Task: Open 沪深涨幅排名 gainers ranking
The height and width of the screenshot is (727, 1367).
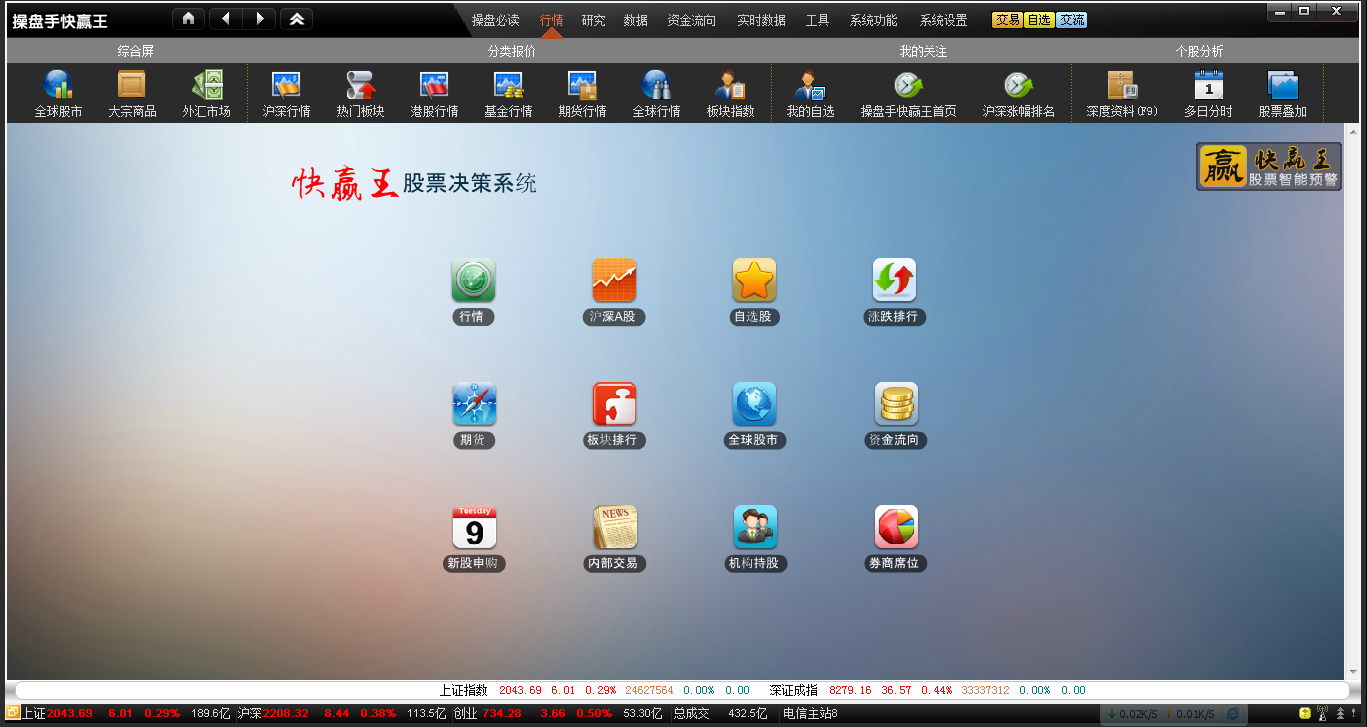Action: tap(1018, 94)
